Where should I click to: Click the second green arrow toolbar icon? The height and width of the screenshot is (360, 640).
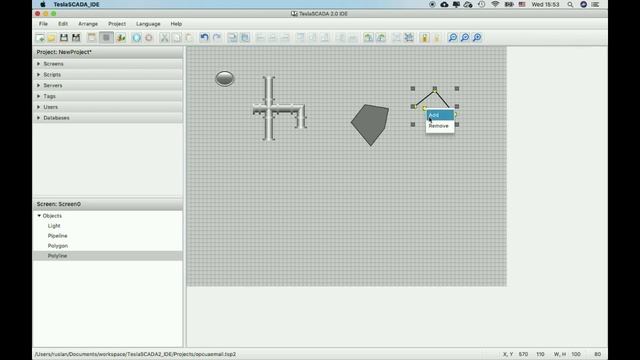point(381,38)
